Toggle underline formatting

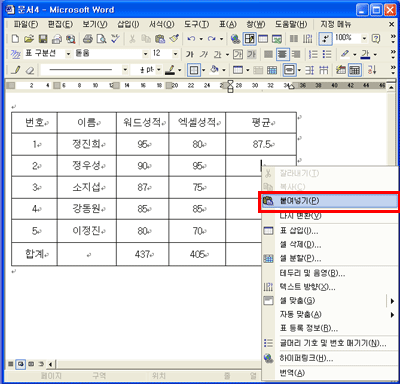point(218,54)
